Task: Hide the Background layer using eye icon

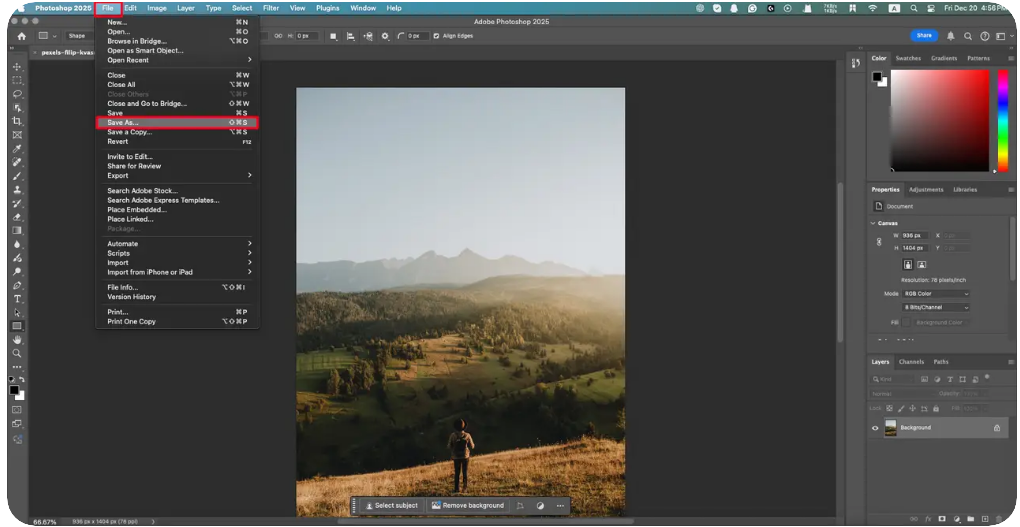Action: [875, 428]
